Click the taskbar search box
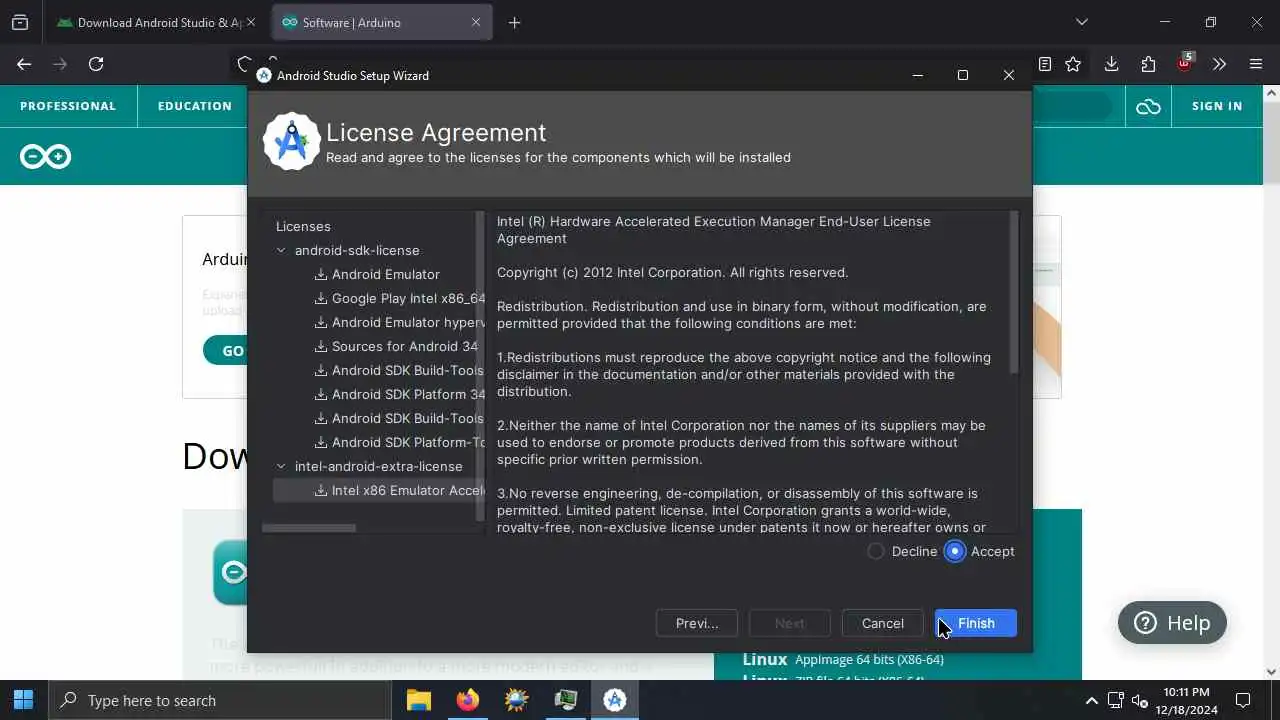1280x720 pixels. (220, 700)
